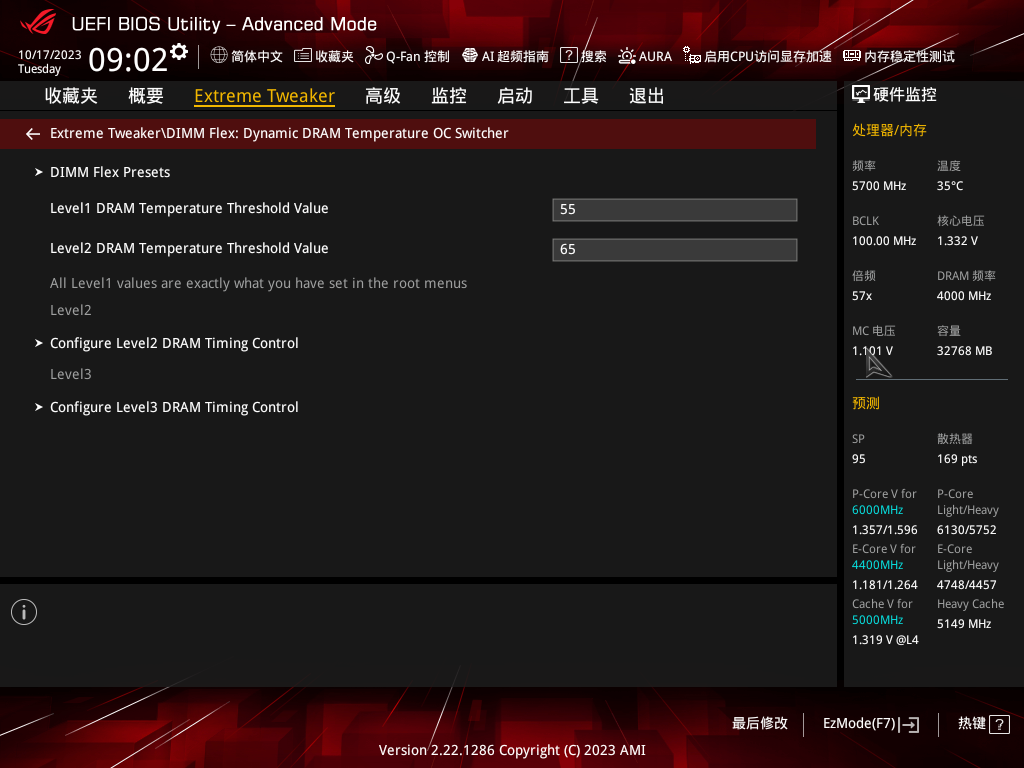
Task: Click the settings gear beside the clock
Action: coord(179,51)
